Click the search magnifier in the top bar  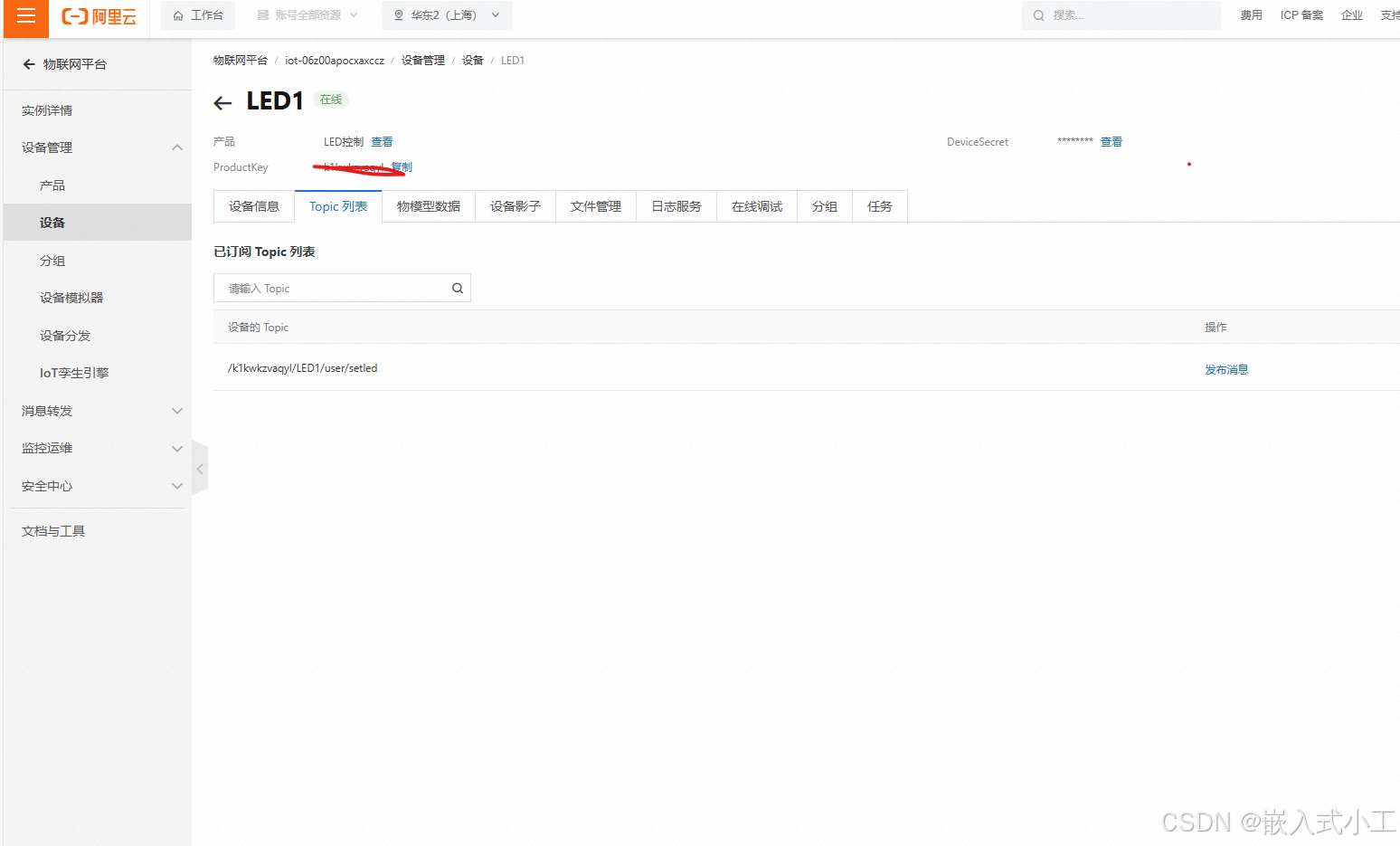pos(1037,14)
